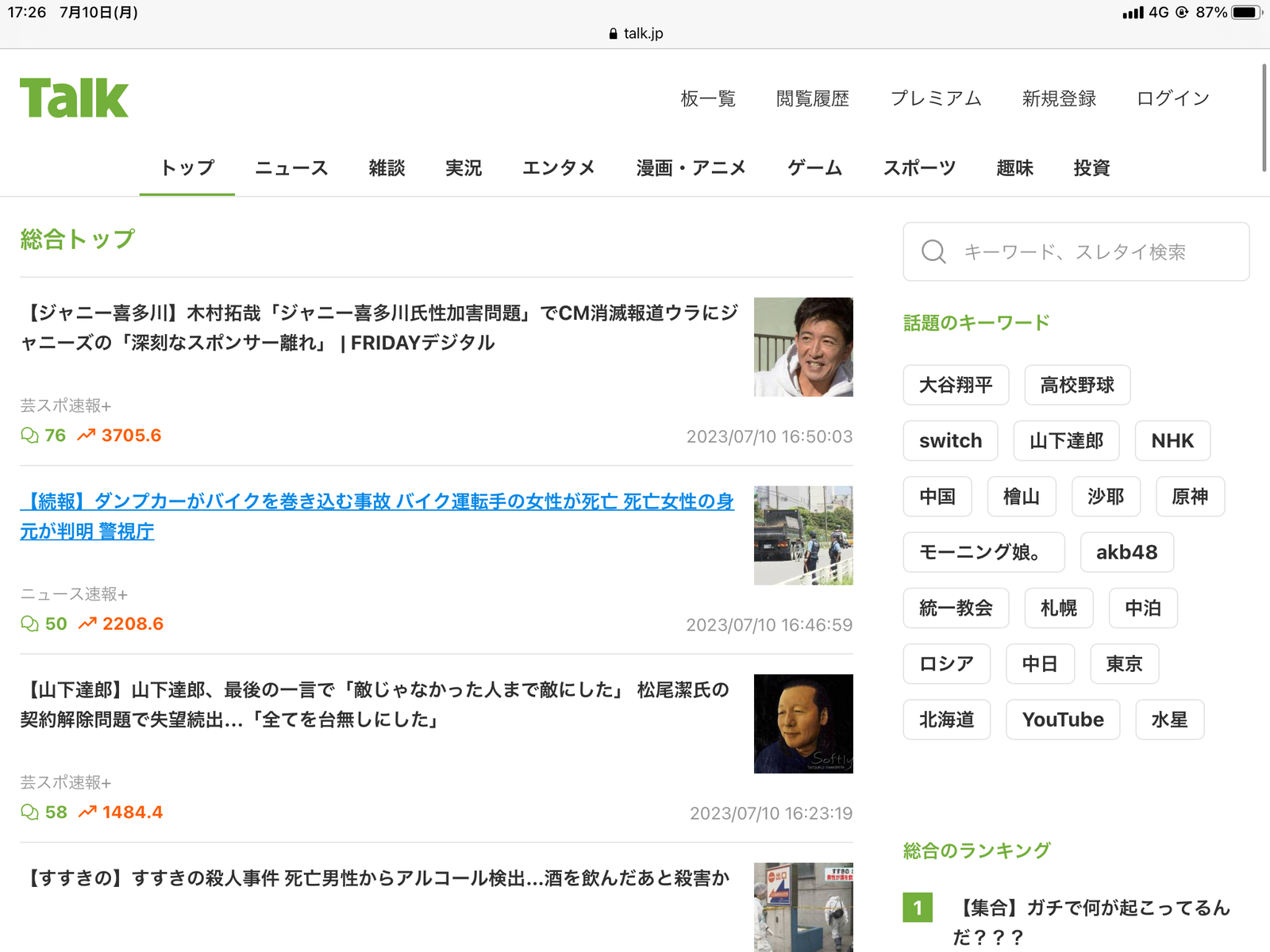
Task: Switch to the ゲーム tab
Action: pos(814,168)
